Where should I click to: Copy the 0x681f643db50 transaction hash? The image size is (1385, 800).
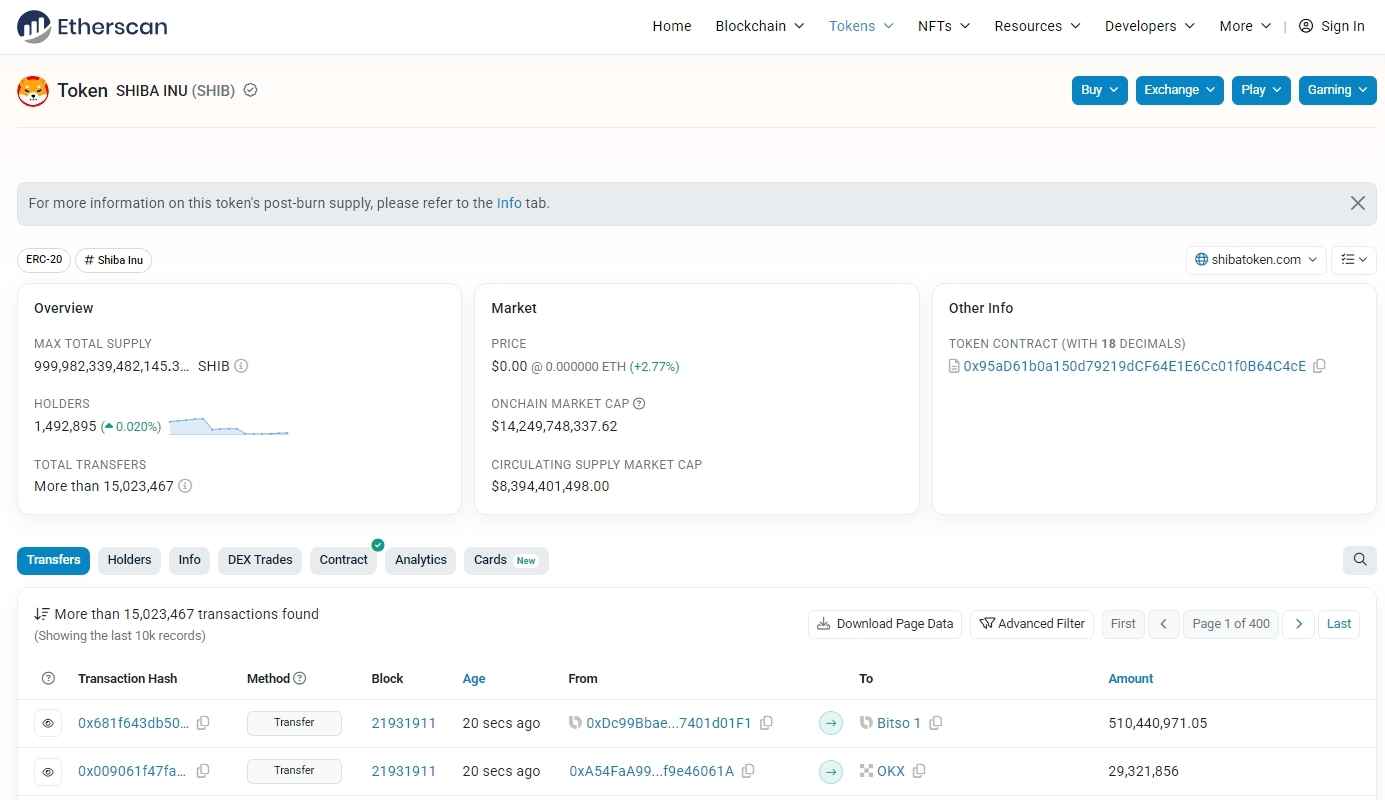click(x=203, y=723)
